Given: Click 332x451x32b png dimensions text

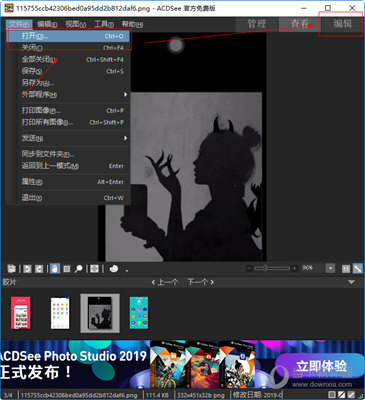Looking at the screenshot, I should coord(201,395).
